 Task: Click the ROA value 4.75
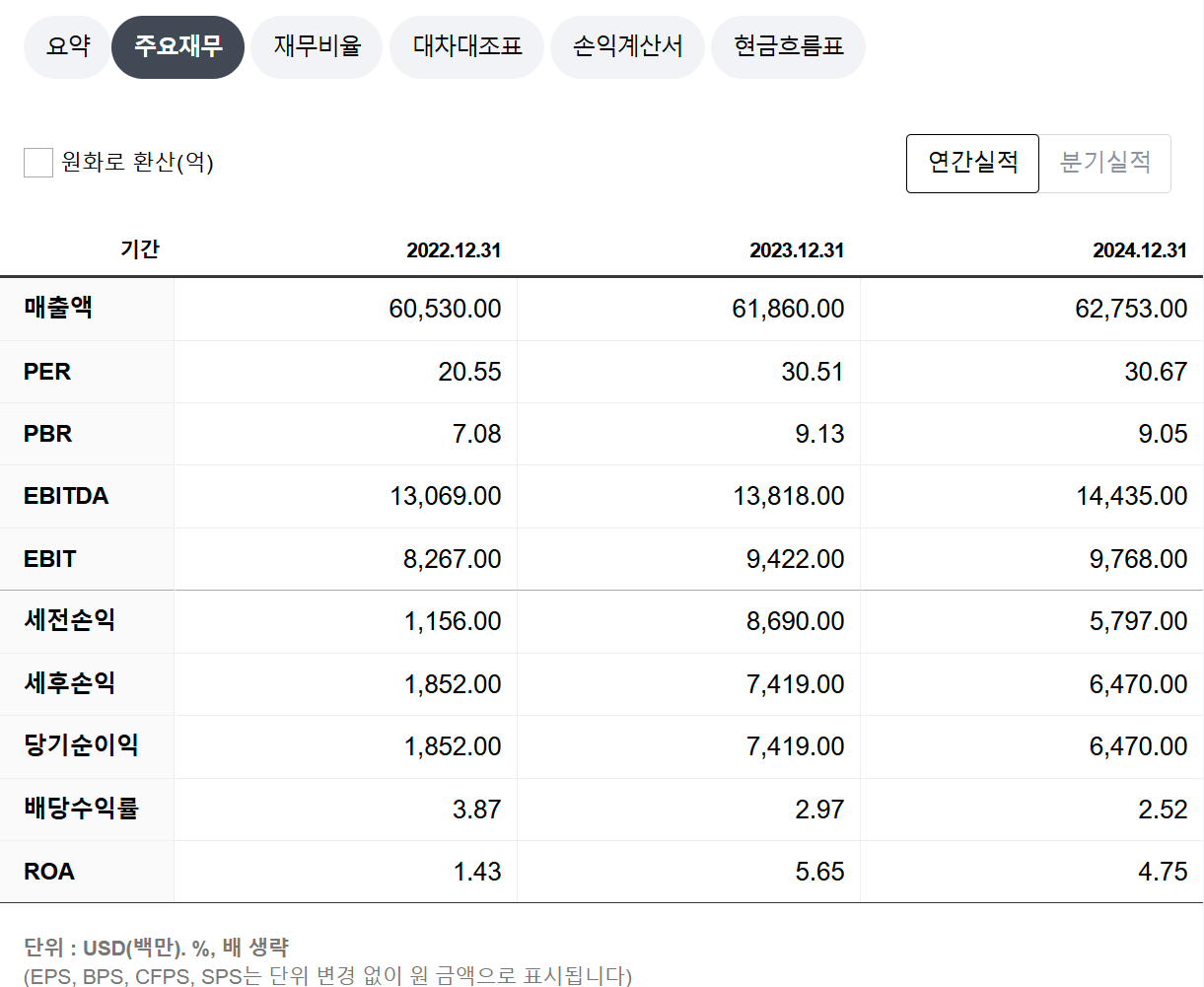click(1163, 872)
